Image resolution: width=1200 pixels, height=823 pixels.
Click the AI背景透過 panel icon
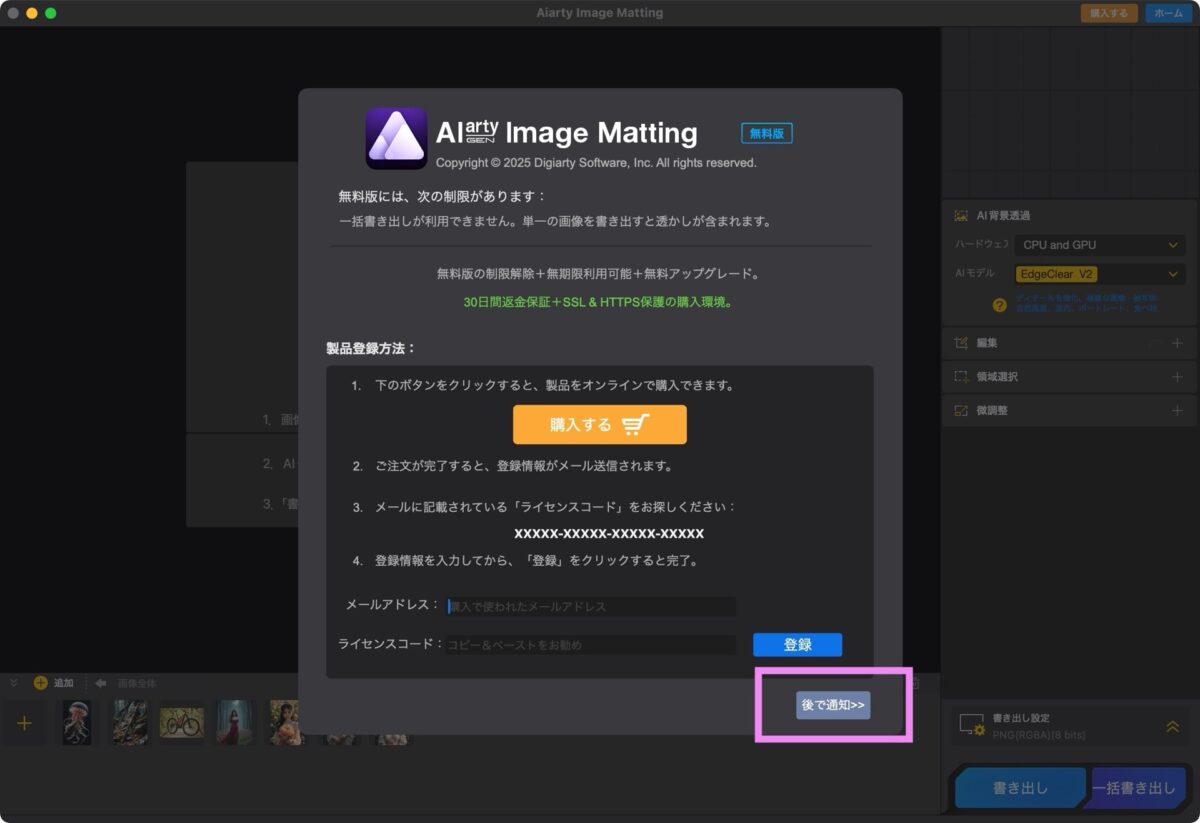[x=961, y=215]
